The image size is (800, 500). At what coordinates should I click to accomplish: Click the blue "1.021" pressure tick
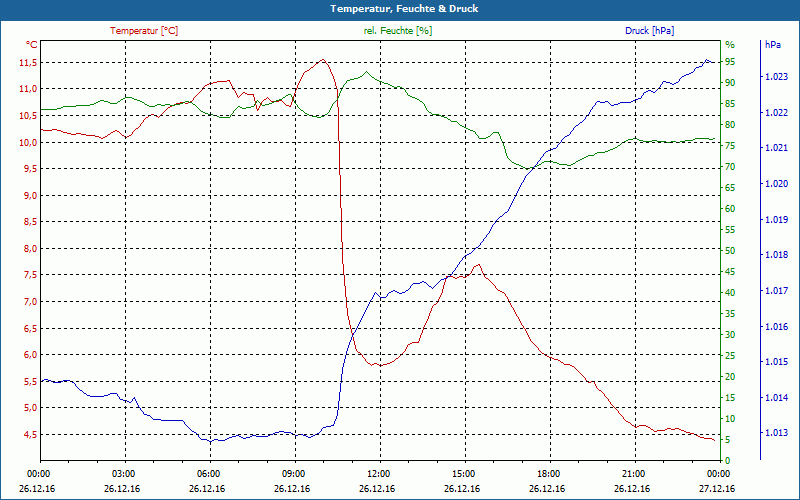(777, 148)
